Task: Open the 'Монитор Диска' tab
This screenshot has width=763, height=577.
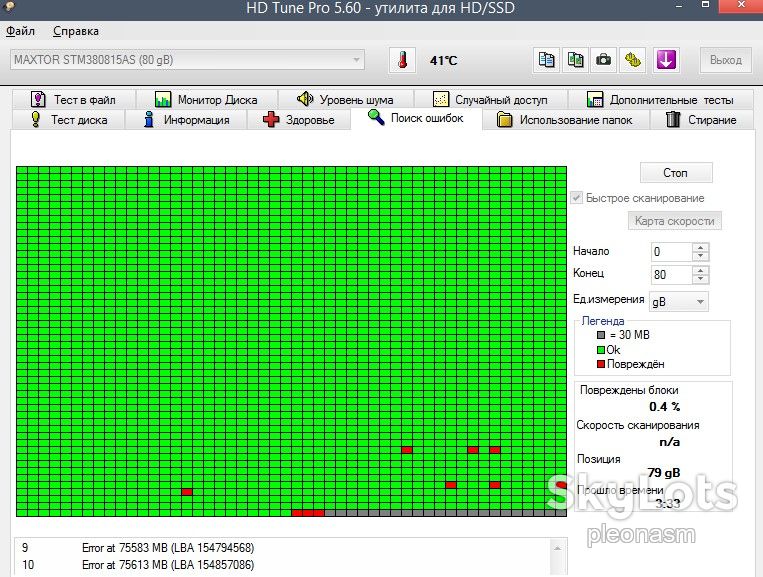Action: tap(206, 99)
